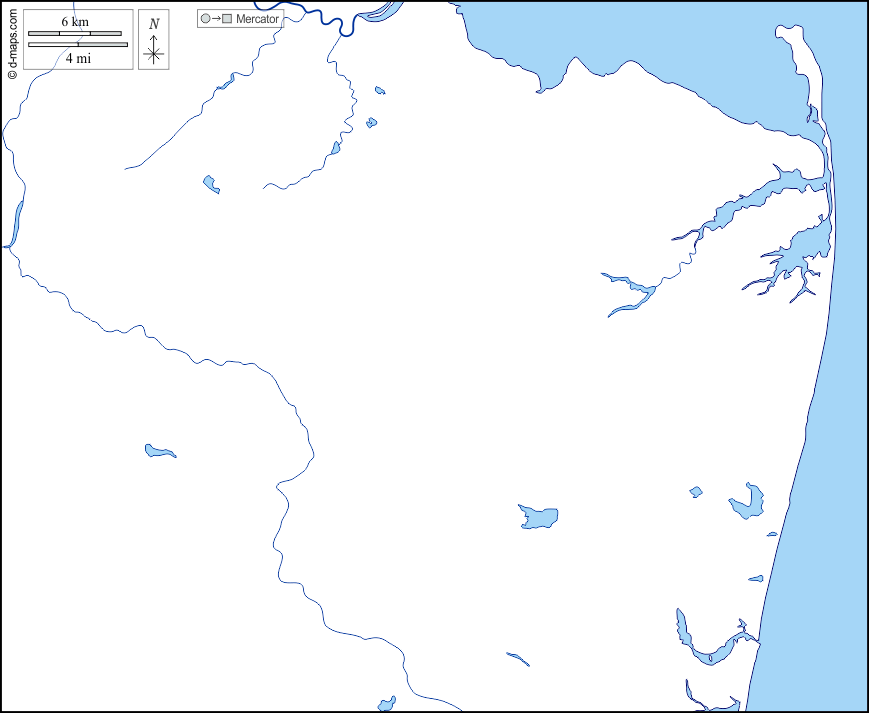Click the thick river bend at top edge
Image resolution: width=869 pixels, height=713 pixels.
[347, 25]
